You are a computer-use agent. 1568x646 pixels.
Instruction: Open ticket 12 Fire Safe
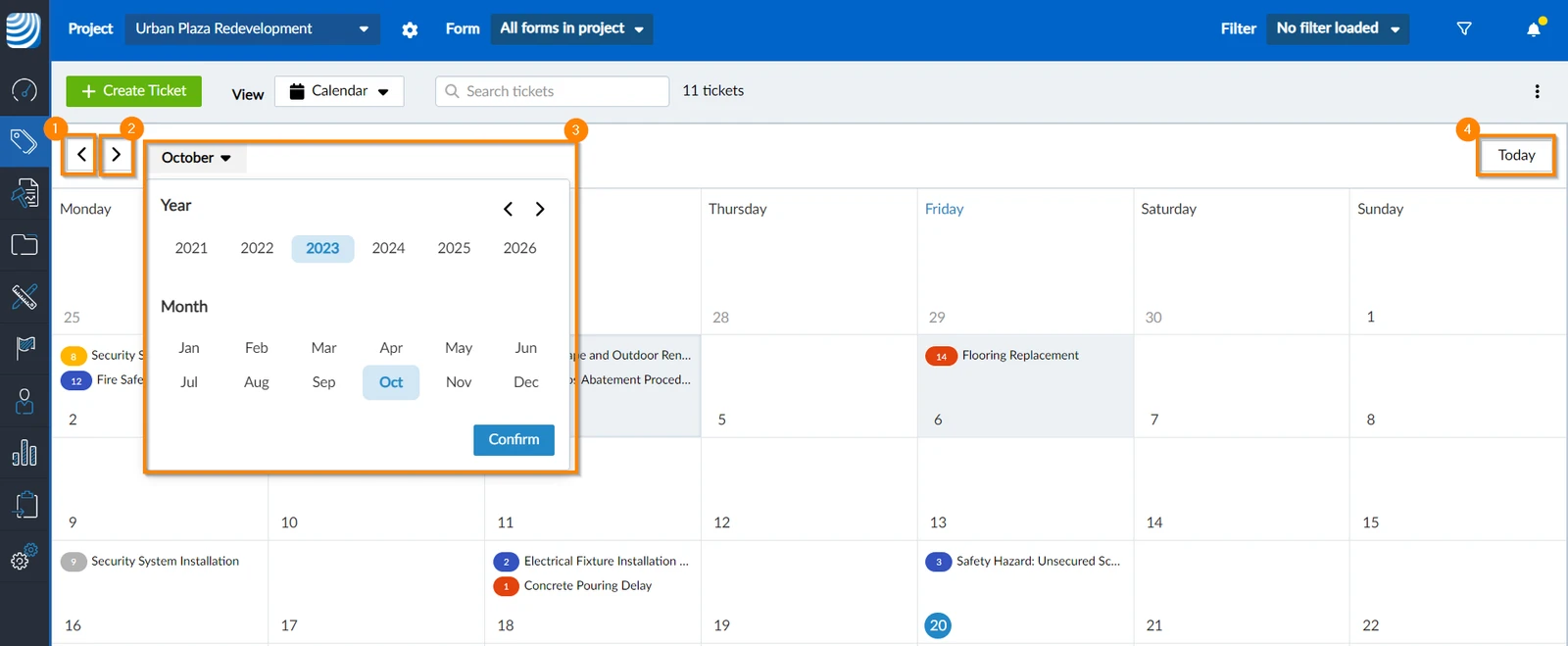point(103,380)
